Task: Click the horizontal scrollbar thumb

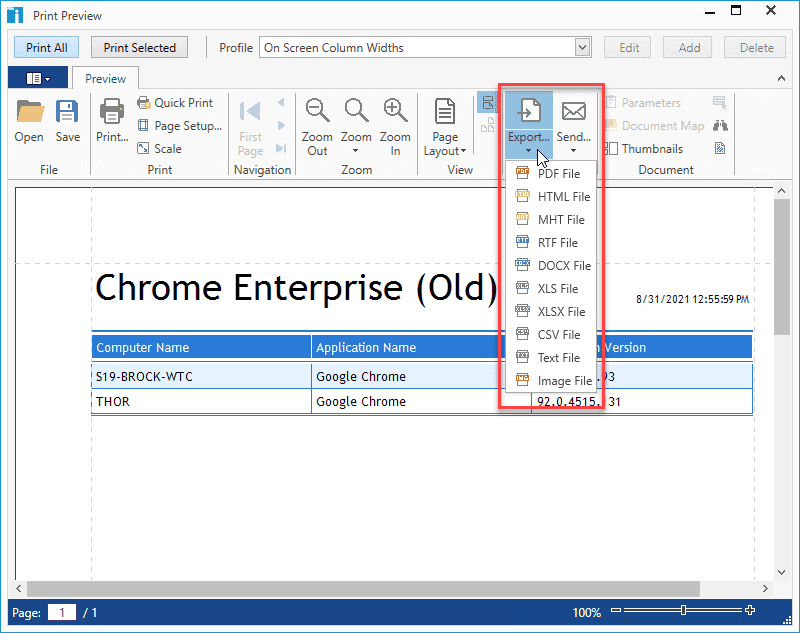Action: click(x=363, y=589)
